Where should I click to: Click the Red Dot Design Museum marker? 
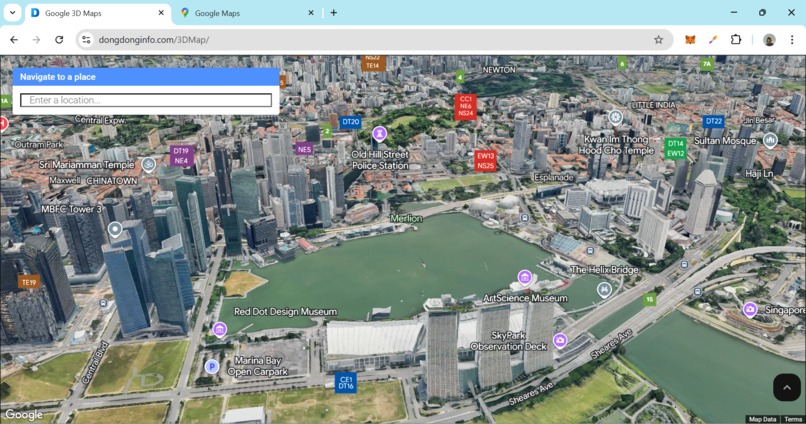coord(219,329)
